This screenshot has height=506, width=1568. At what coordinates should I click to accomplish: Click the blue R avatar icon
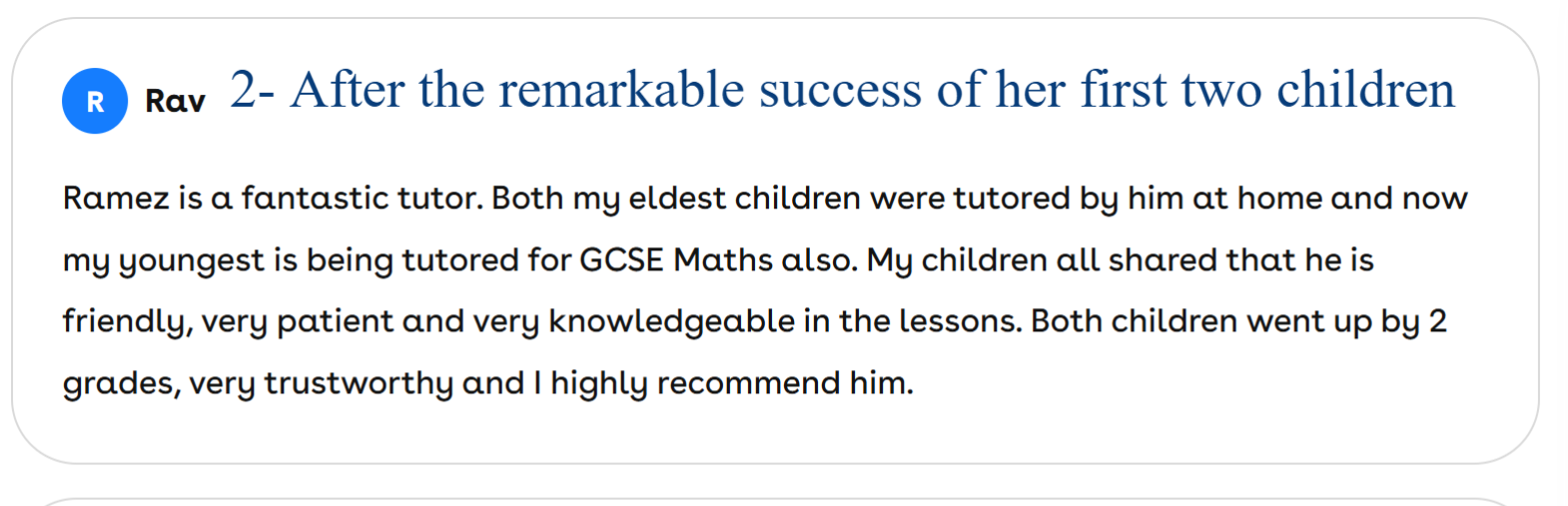(x=95, y=101)
